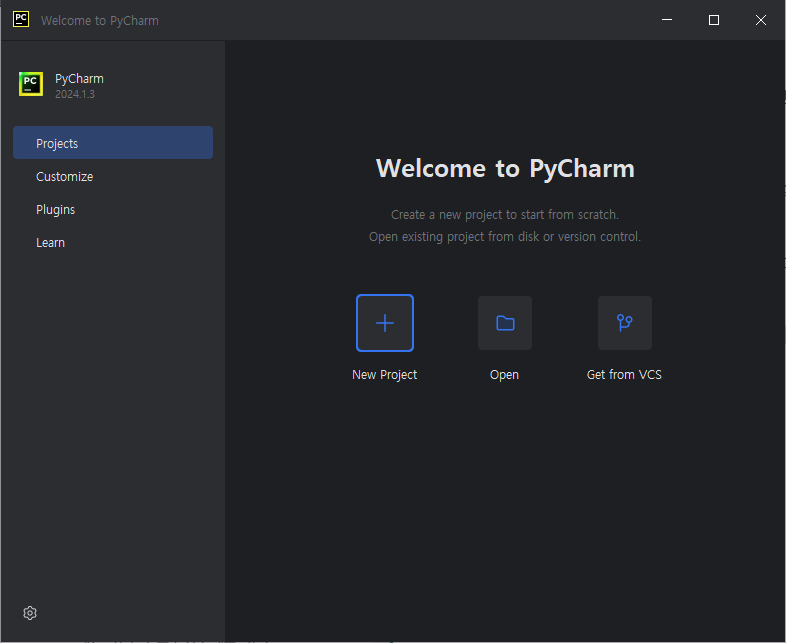Click the Get from VCS branch icon
This screenshot has height=643, width=786.
pos(625,323)
